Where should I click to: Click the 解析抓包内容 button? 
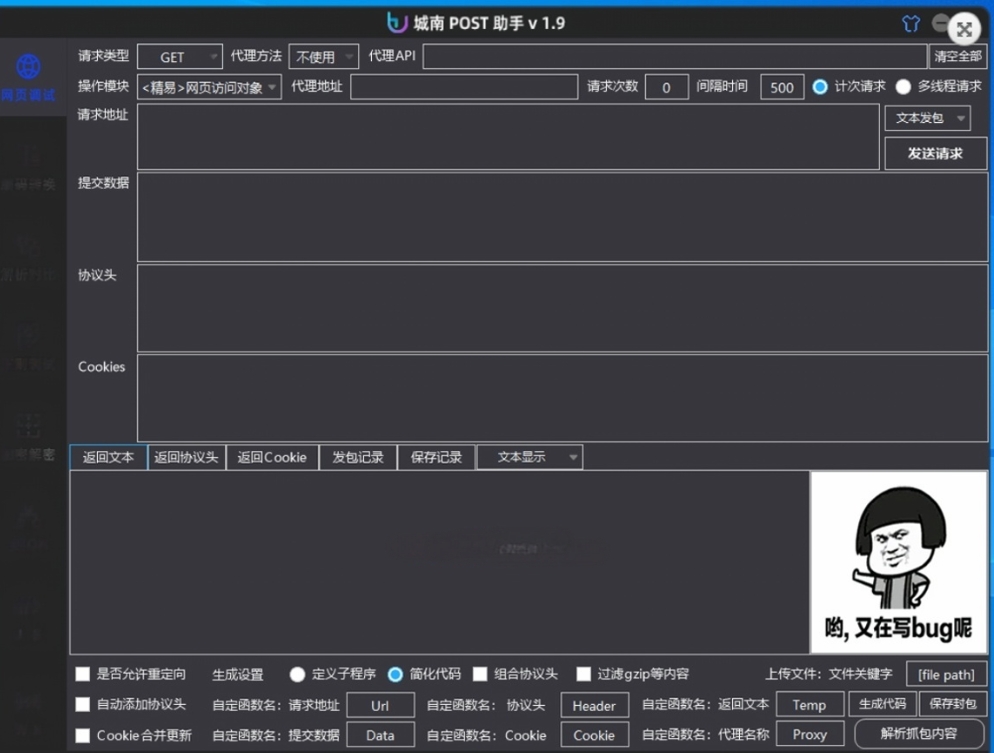click(918, 733)
